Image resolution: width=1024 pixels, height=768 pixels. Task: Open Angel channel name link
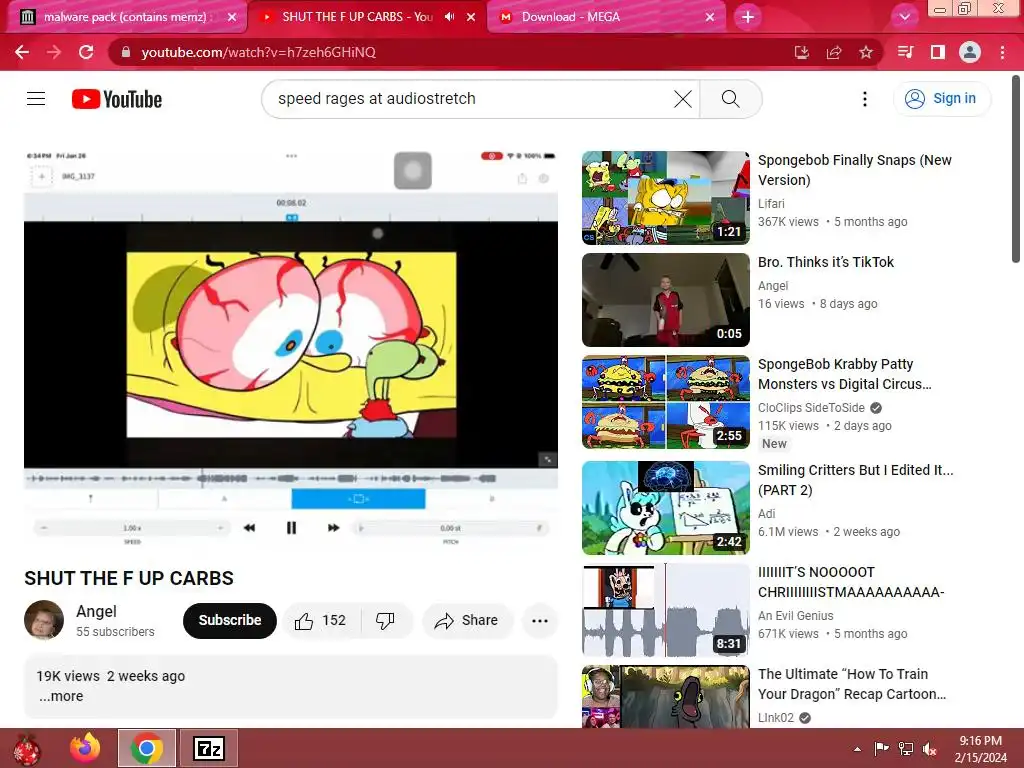point(97,611)
